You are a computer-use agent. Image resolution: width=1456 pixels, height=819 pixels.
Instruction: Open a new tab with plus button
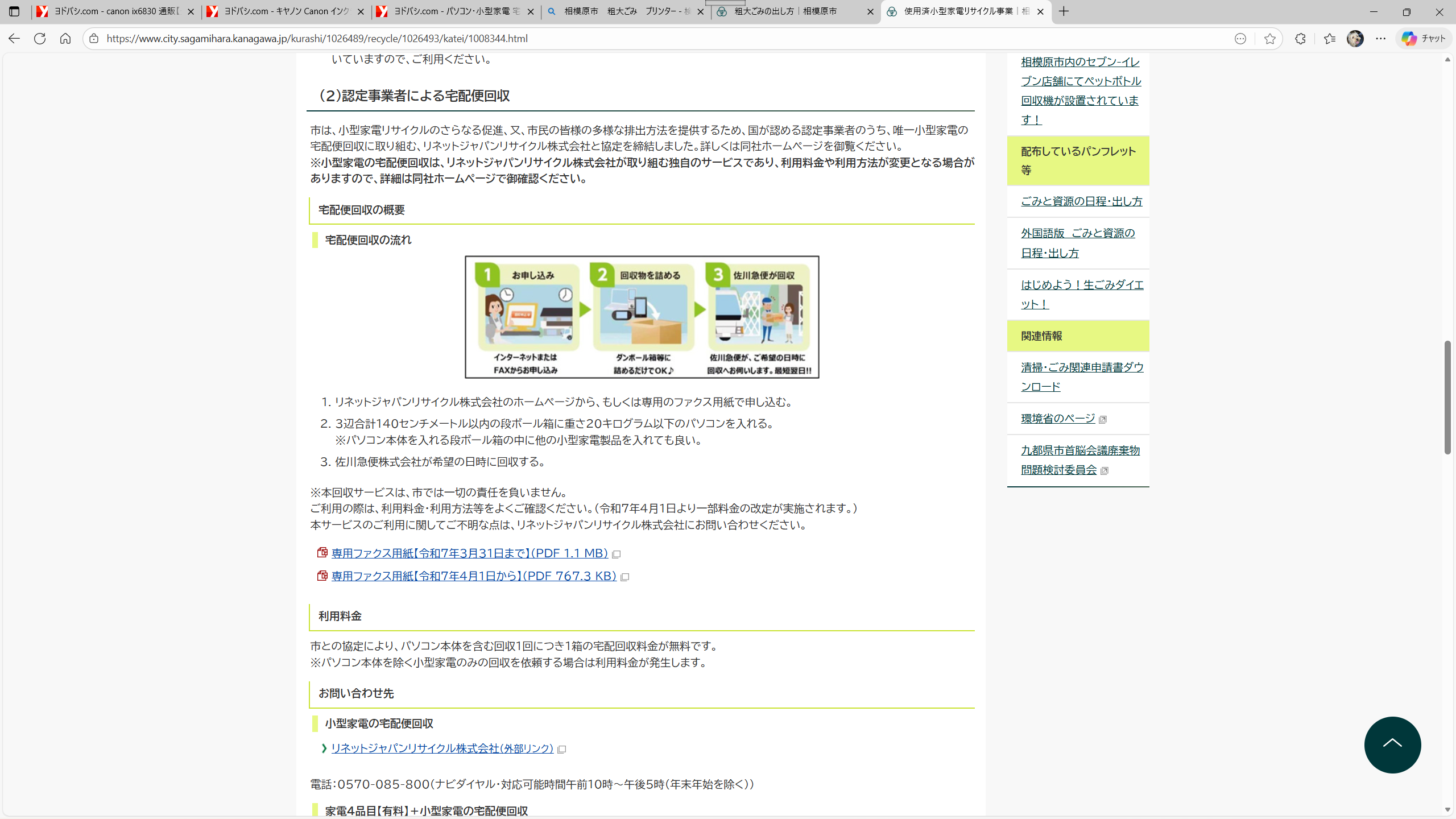1064,11
